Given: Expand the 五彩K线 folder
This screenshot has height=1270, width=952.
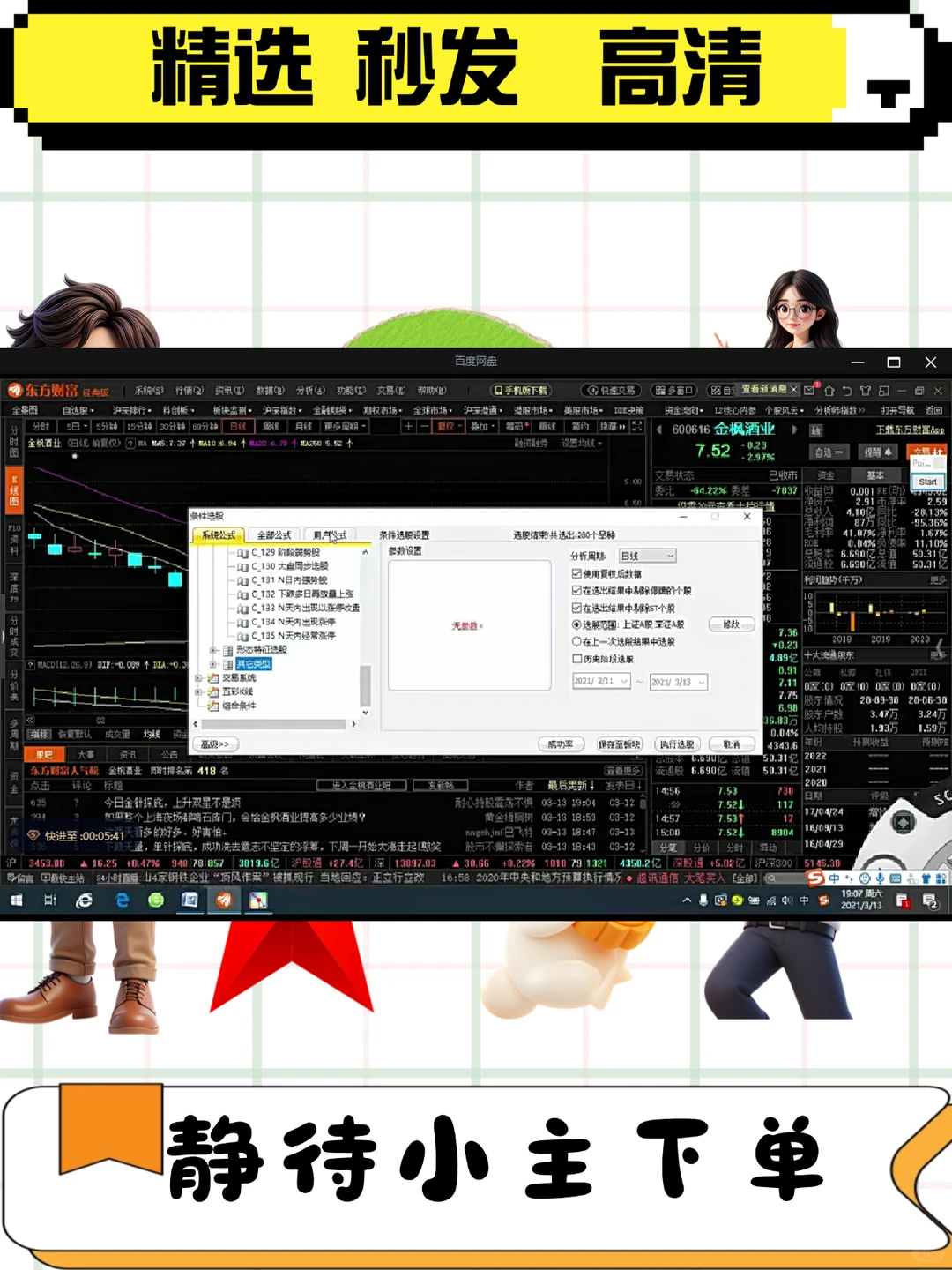Looking at the screenshot, I should (198, 692).
